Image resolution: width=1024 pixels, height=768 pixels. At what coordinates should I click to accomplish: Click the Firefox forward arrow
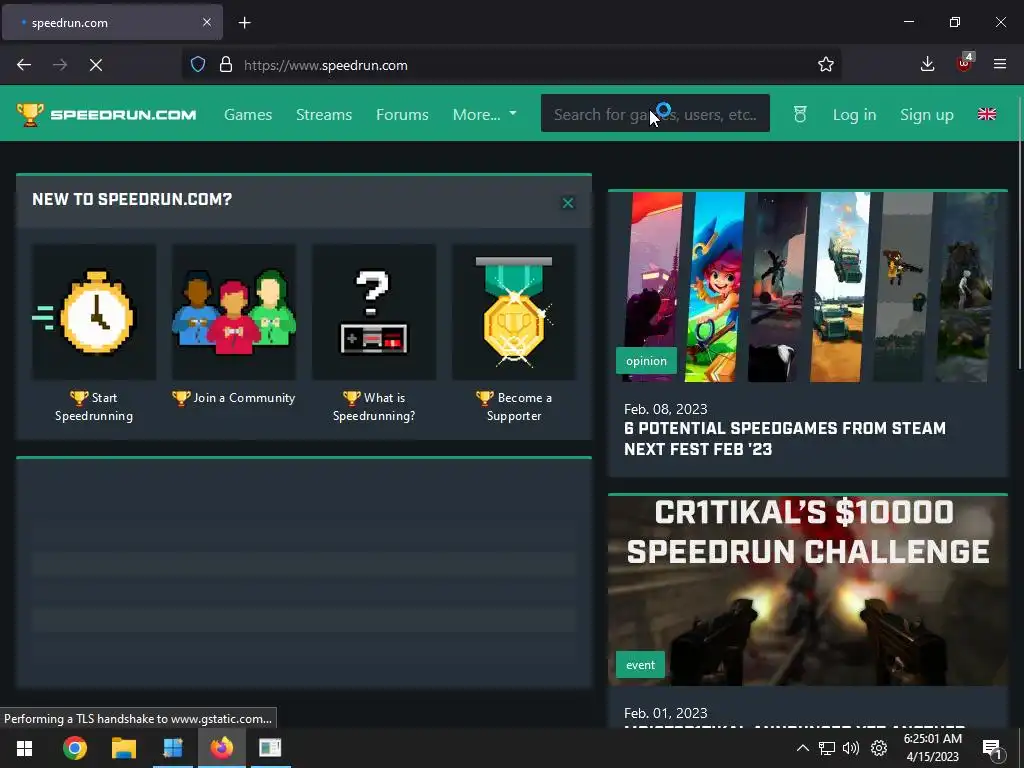[x=60, y=65]
